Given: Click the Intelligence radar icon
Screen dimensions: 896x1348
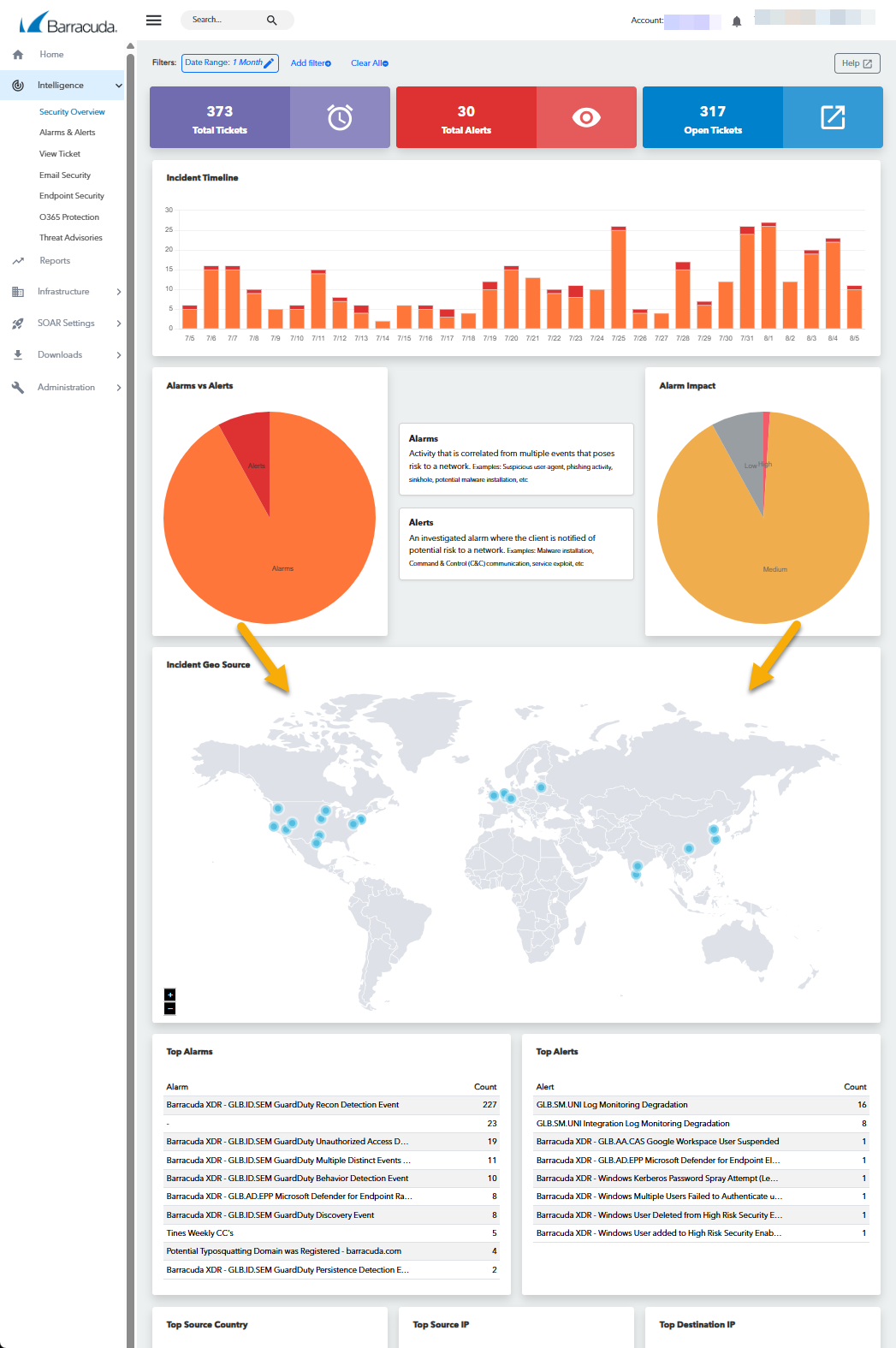Looking at the screenshot, I should click(18, 86).
